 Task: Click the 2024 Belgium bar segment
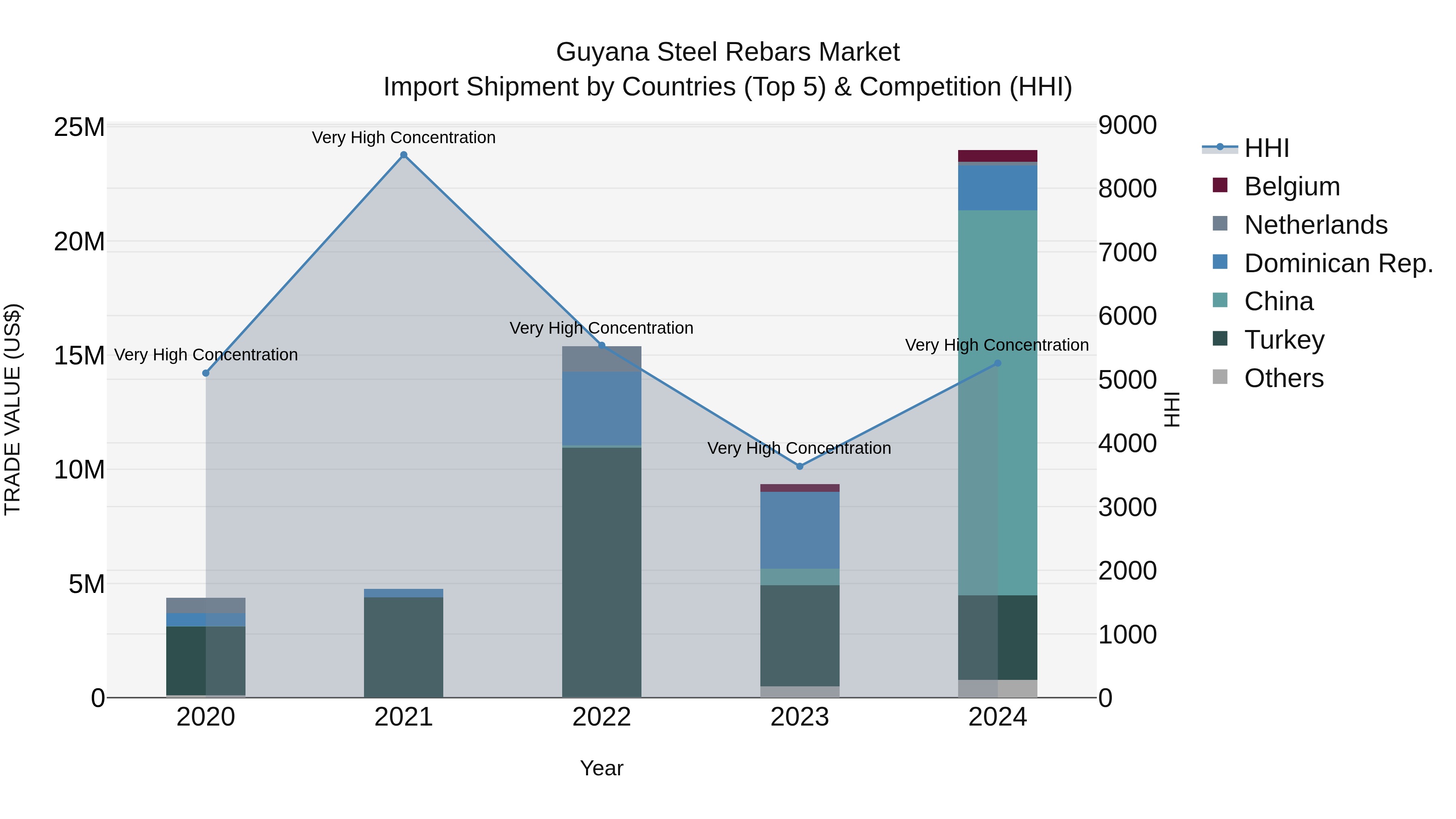[998, 156]
